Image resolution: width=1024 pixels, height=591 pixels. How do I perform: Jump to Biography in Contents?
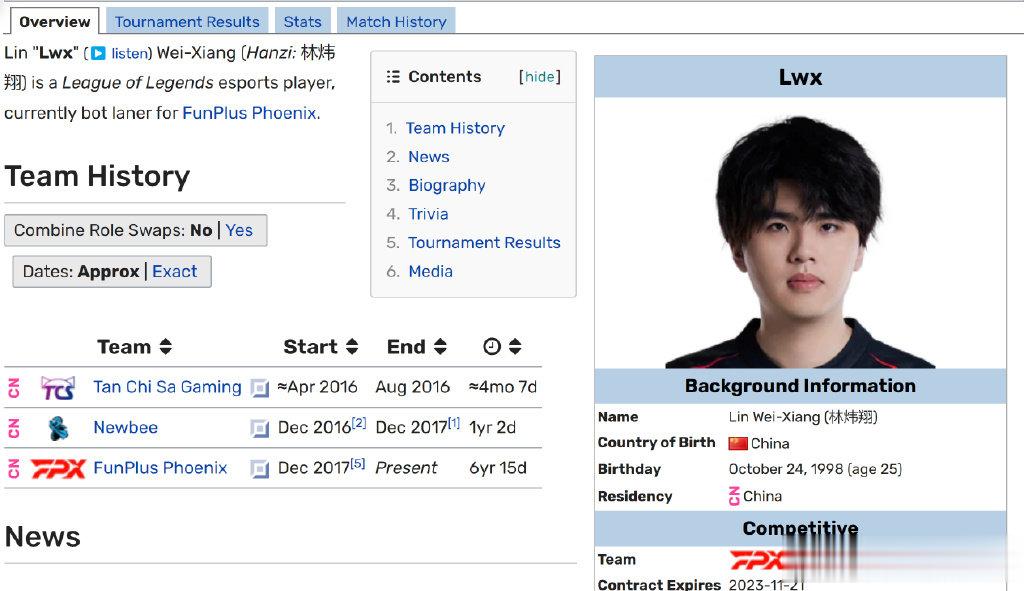tap(447, 185)
